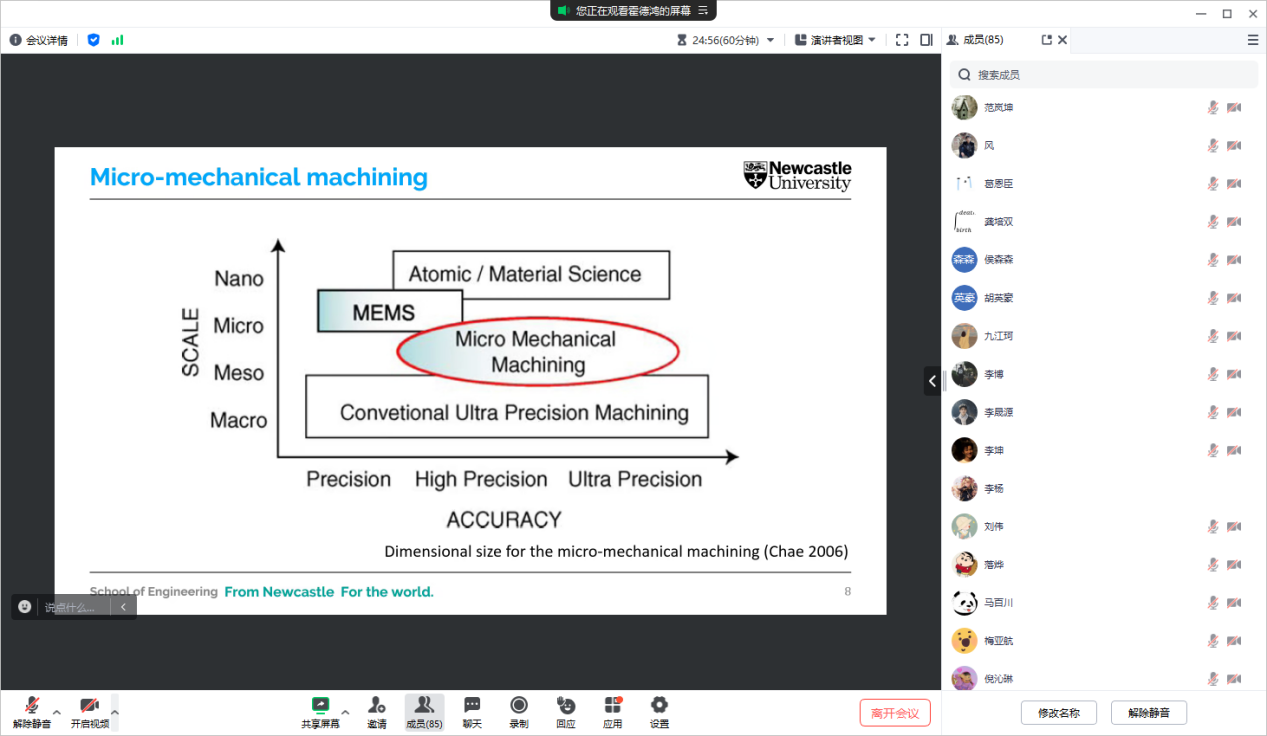The image size is (1267, 736).
Task: Click the red 离开会议 leave meeting button
Action: point(895,713)
